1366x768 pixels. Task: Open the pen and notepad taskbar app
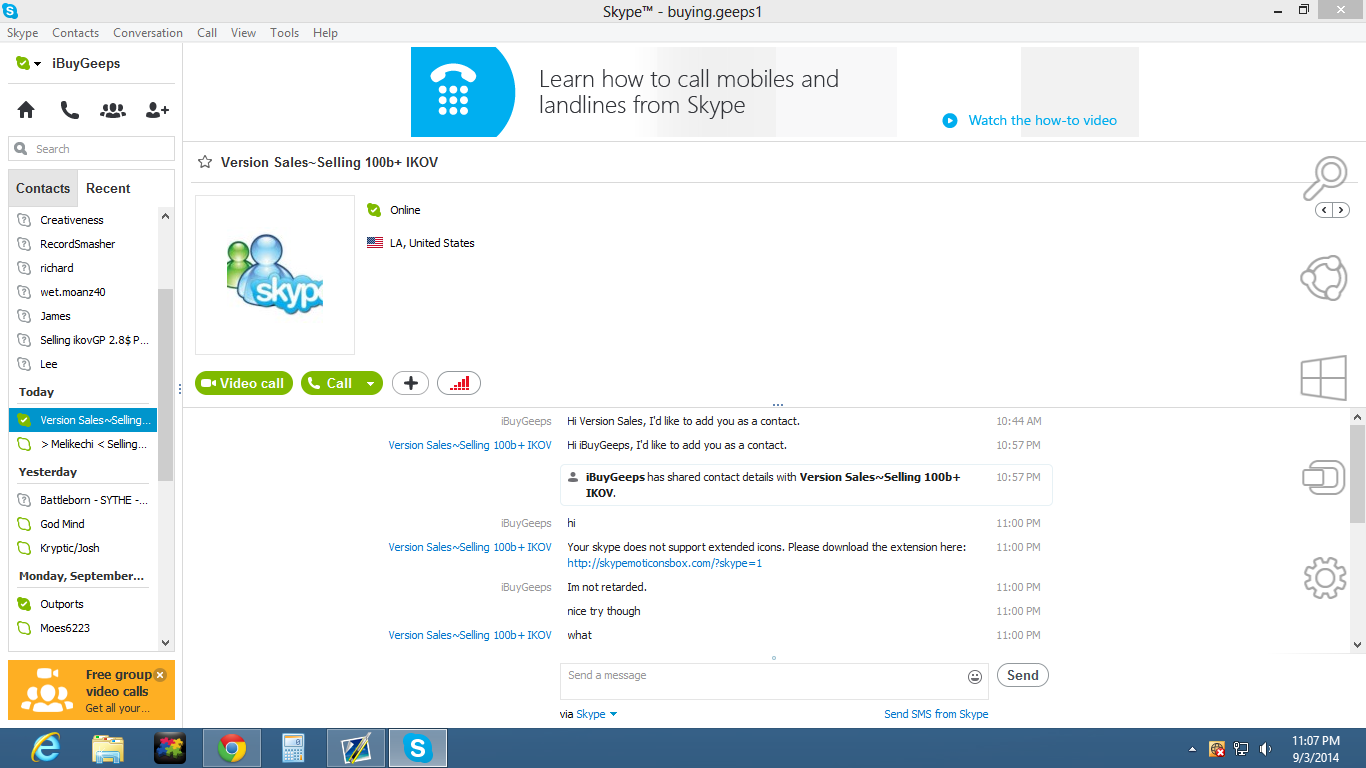point(356,748)
